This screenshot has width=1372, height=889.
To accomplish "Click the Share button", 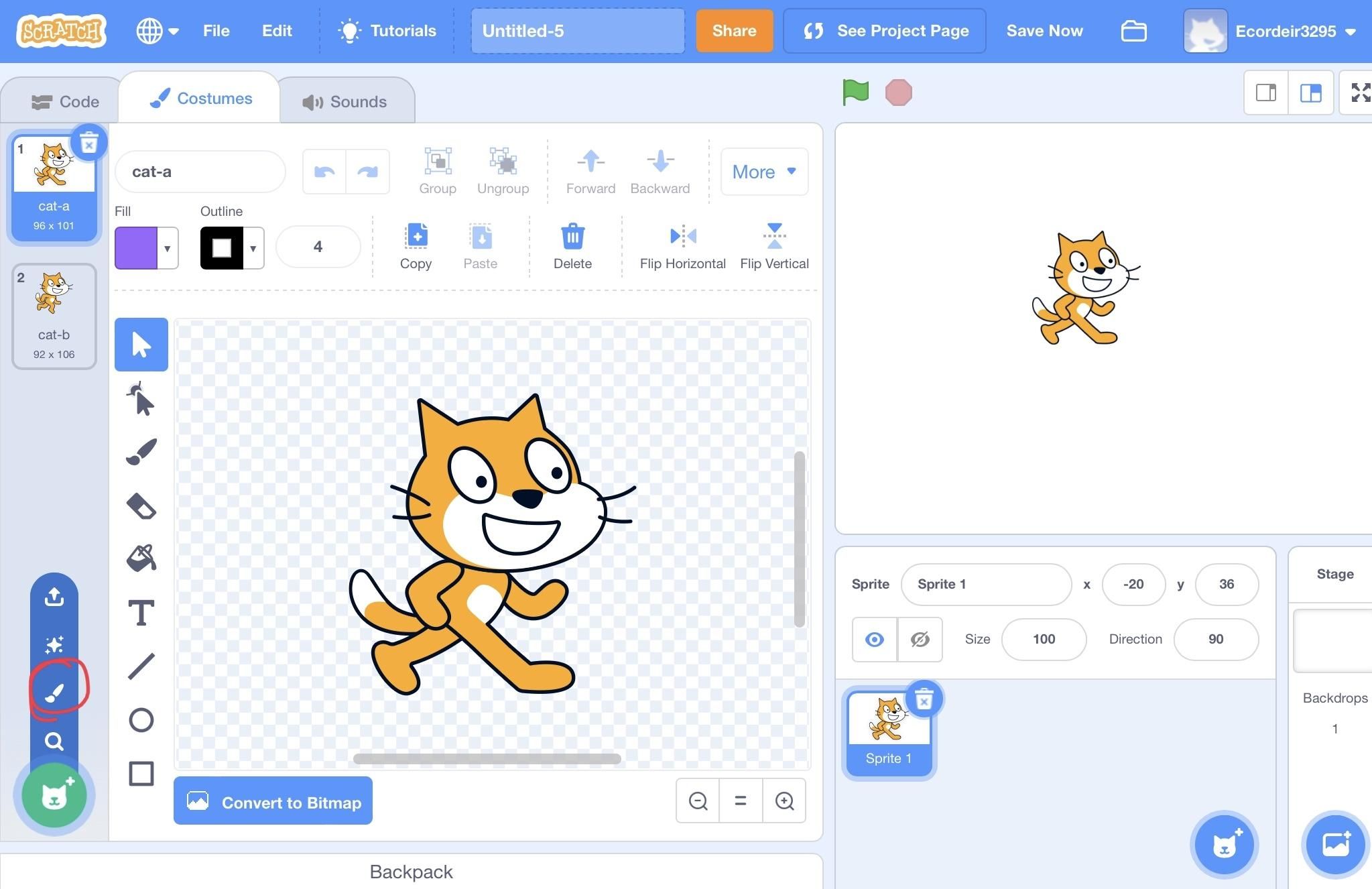I will (733, 31).
